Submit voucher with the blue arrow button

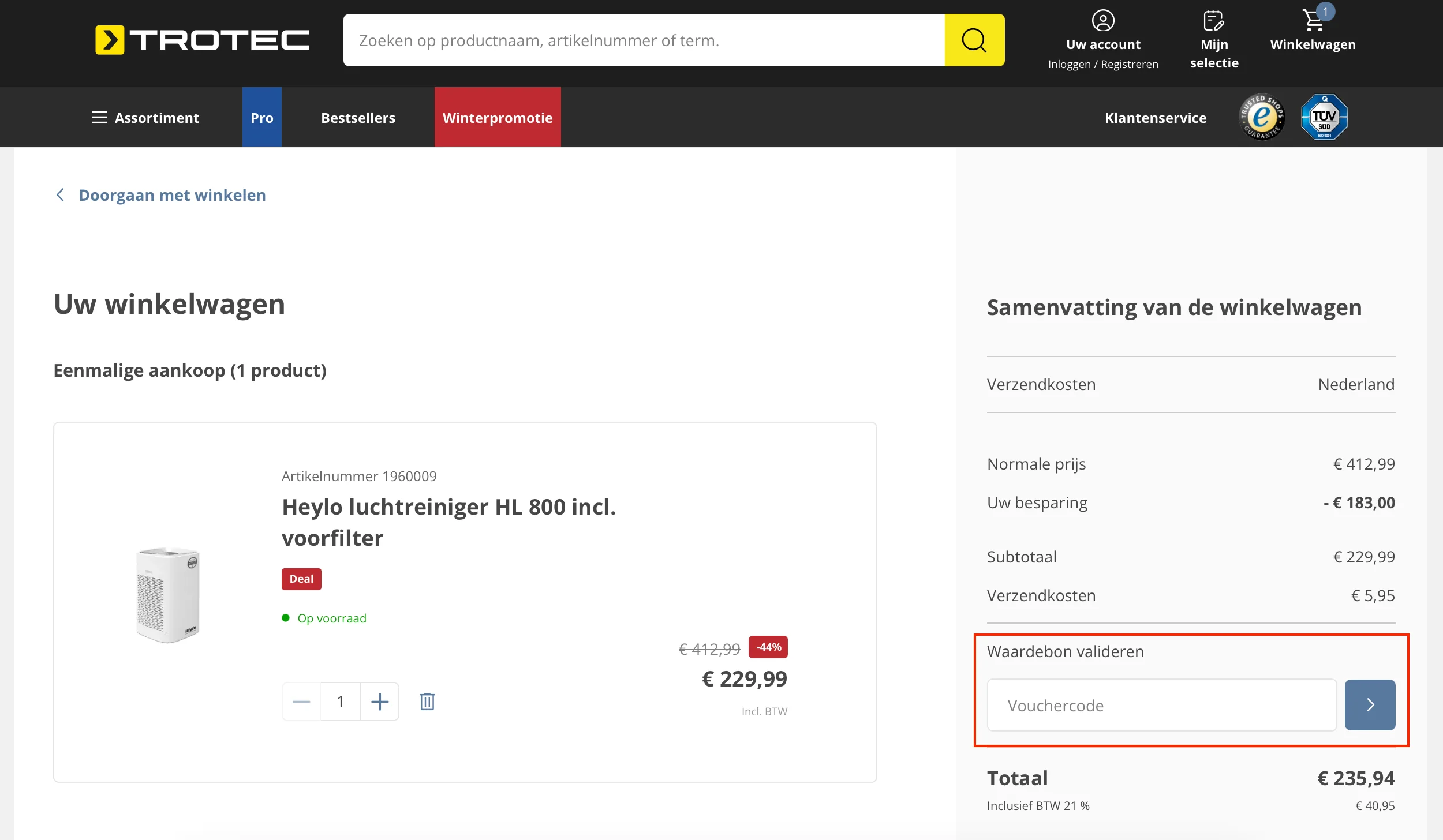(1369, 704)
